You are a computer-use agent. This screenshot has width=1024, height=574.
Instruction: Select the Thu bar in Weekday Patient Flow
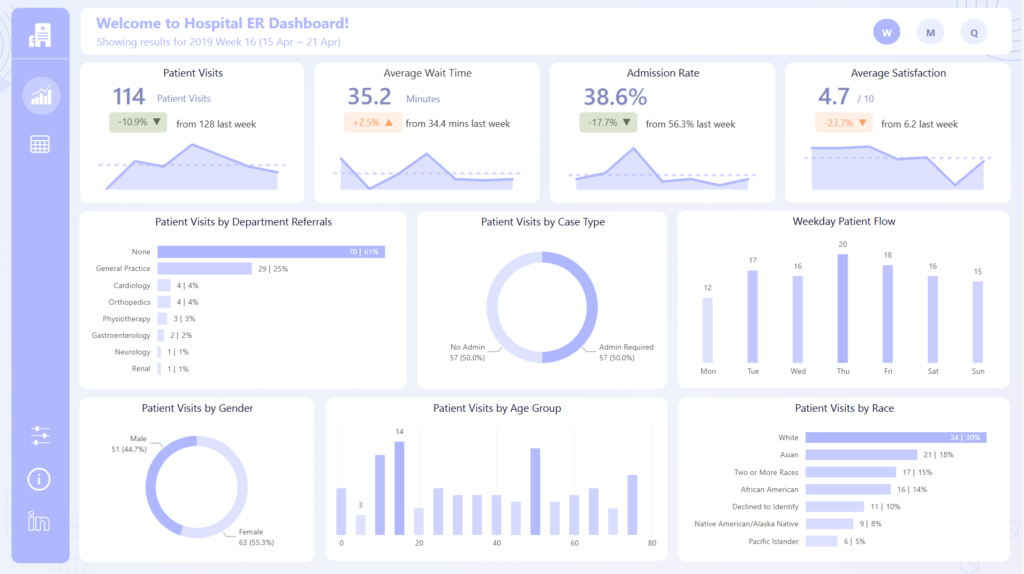tap(842, 308)
